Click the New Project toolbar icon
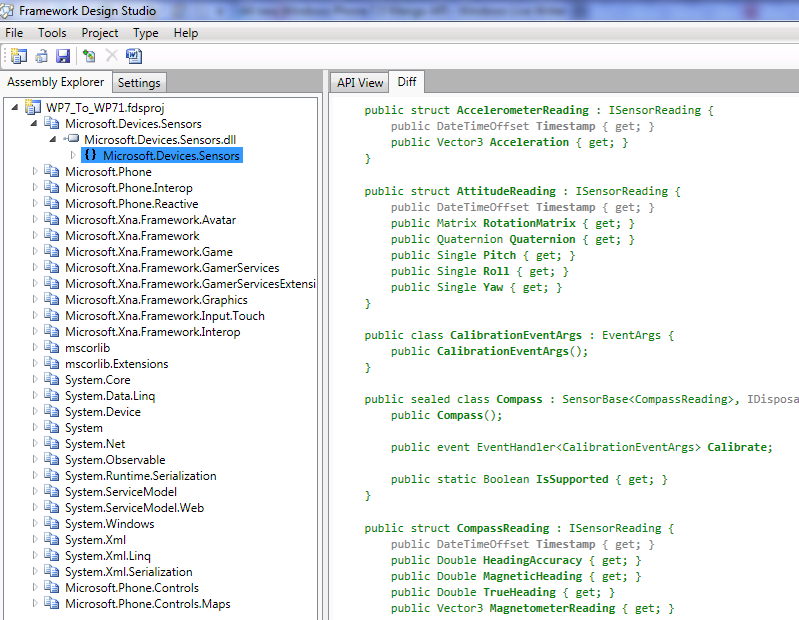This screenshot has width=799, height=620. [x=19, y=56]
